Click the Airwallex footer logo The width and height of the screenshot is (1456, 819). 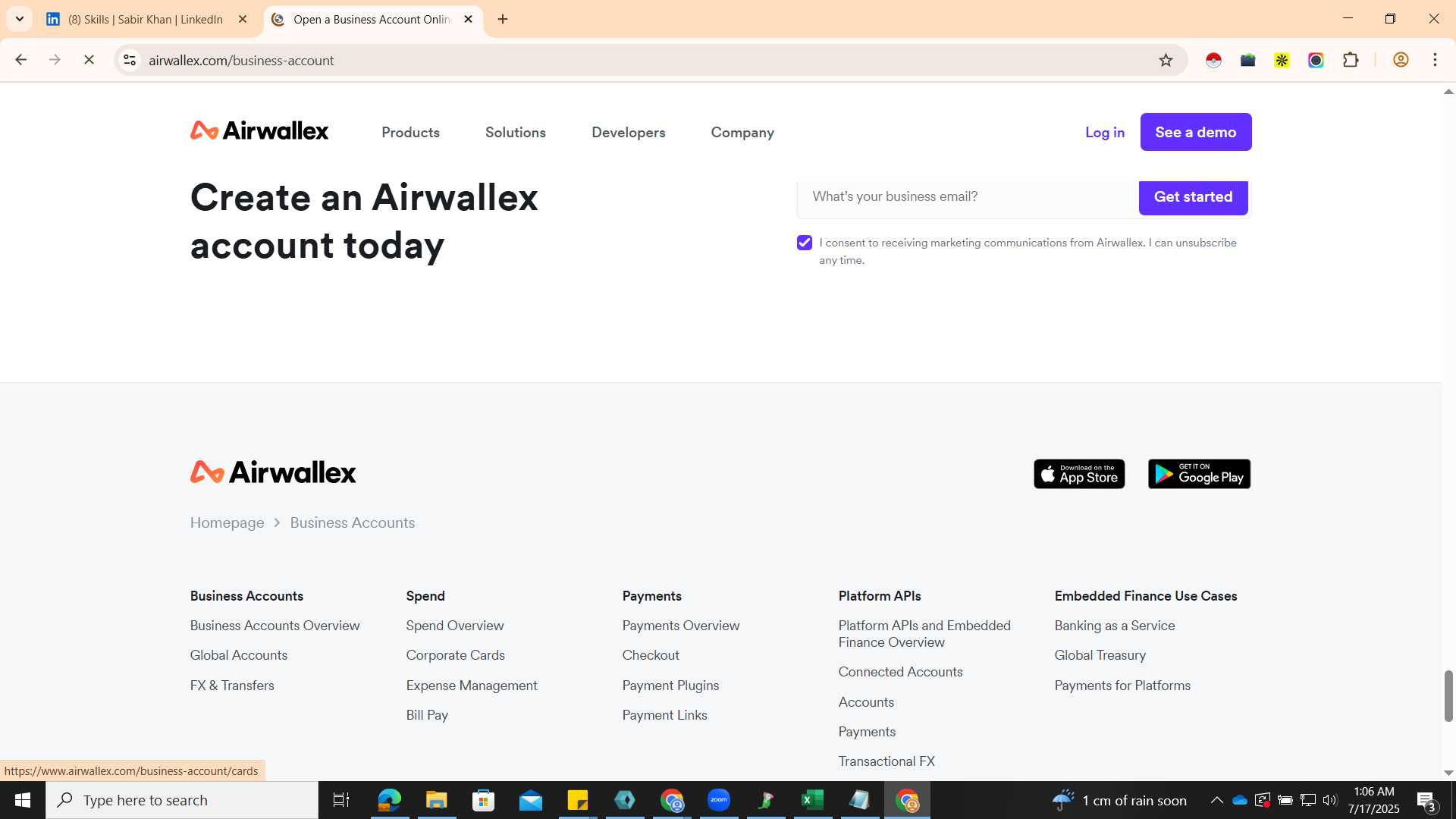(x=273, y=472)
